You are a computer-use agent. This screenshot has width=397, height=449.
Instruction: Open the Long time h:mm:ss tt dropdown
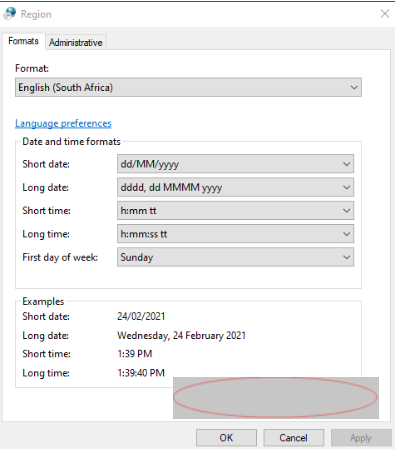(x=235, y=234)
